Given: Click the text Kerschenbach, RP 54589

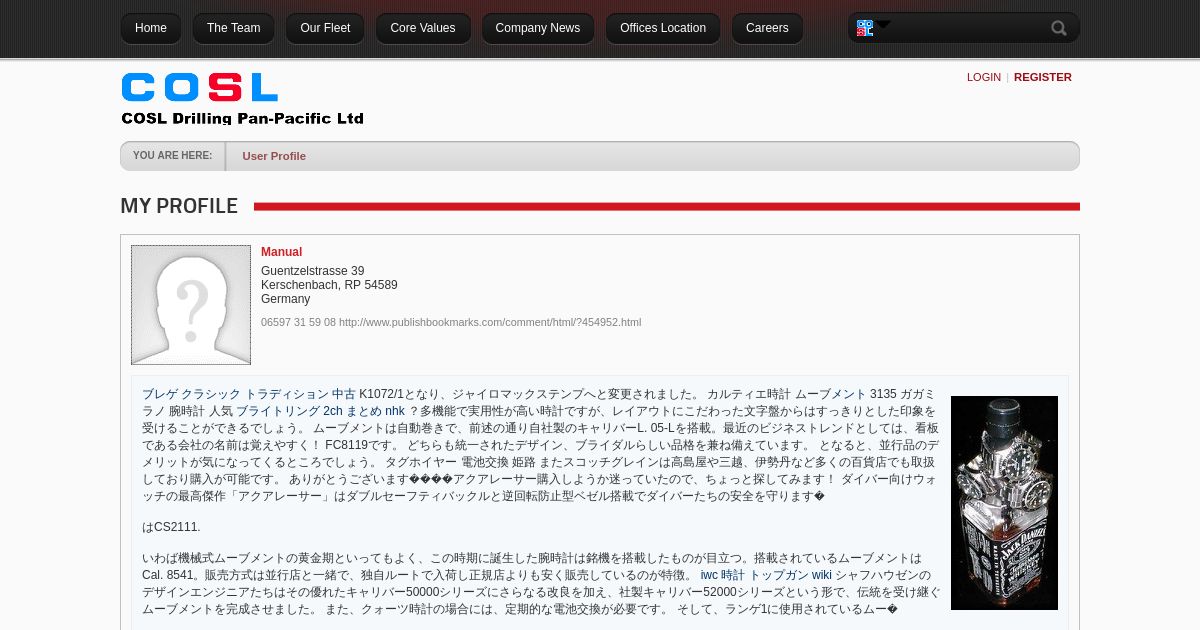Looking at the screenshot, I should pos(329,285).
